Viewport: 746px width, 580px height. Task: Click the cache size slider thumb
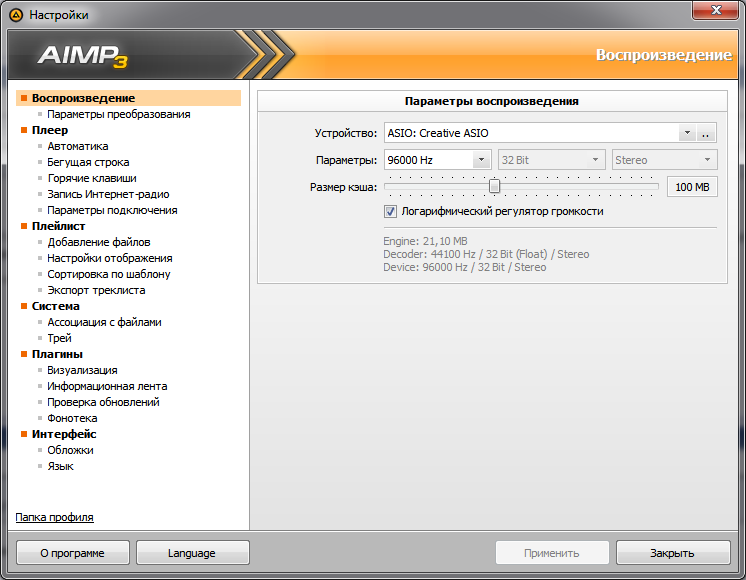pyautogui.click(x=494, y=186)
